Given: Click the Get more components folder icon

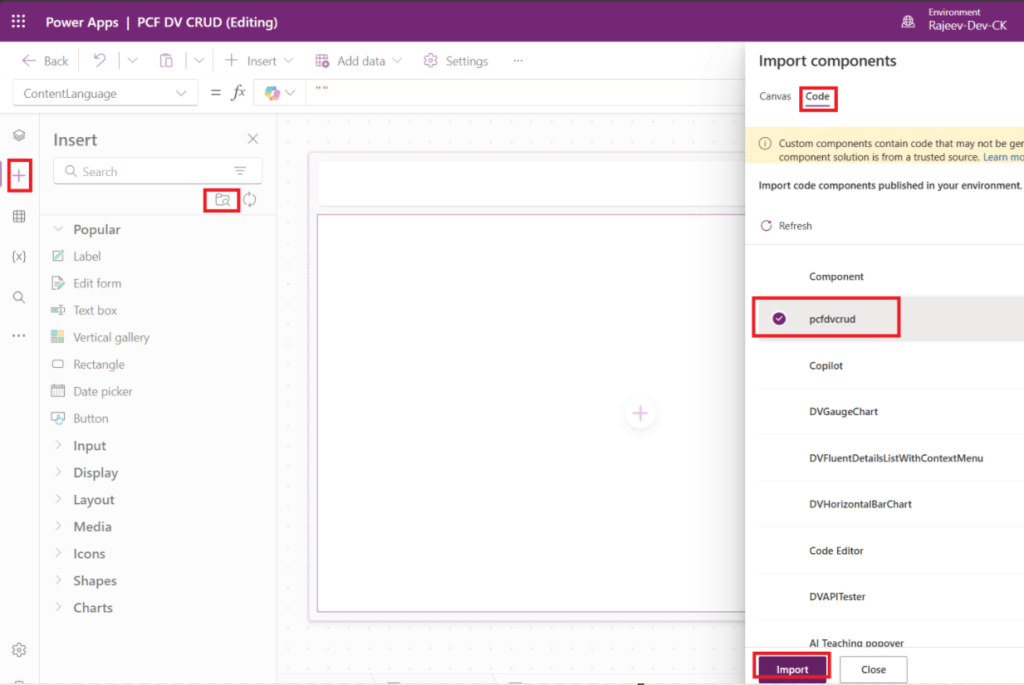Looking at the screenshot, I should [222, 200].
